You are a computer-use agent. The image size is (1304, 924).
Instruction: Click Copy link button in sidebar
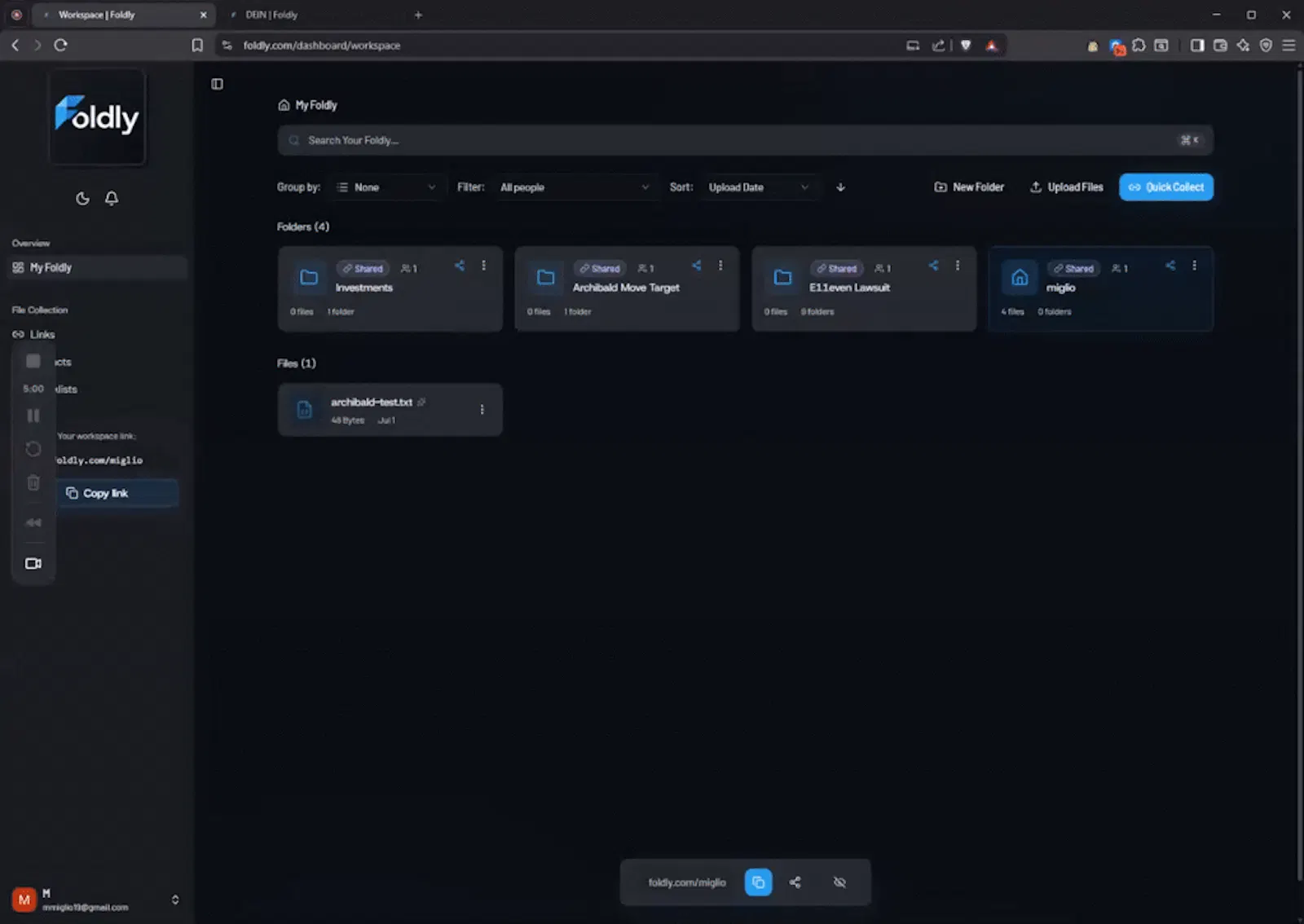point(117,493)
